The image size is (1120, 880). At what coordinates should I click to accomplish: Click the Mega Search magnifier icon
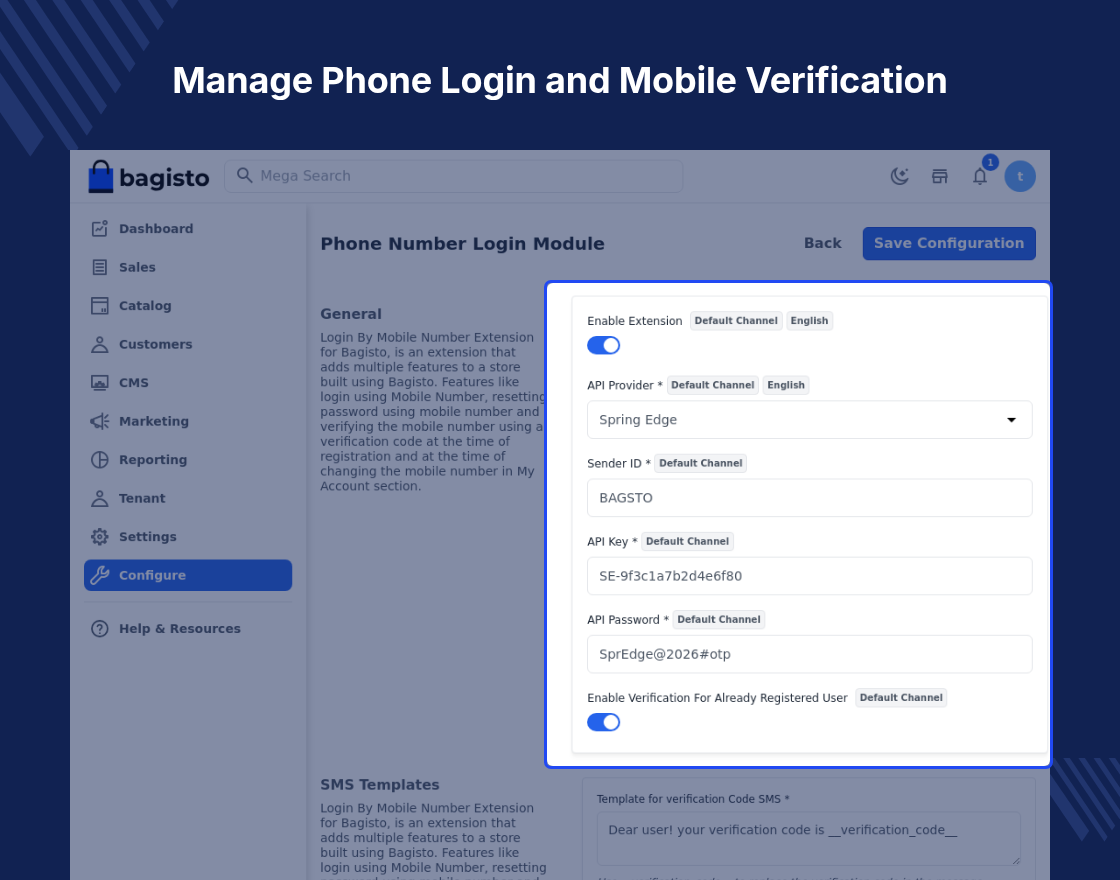point(244,176)
